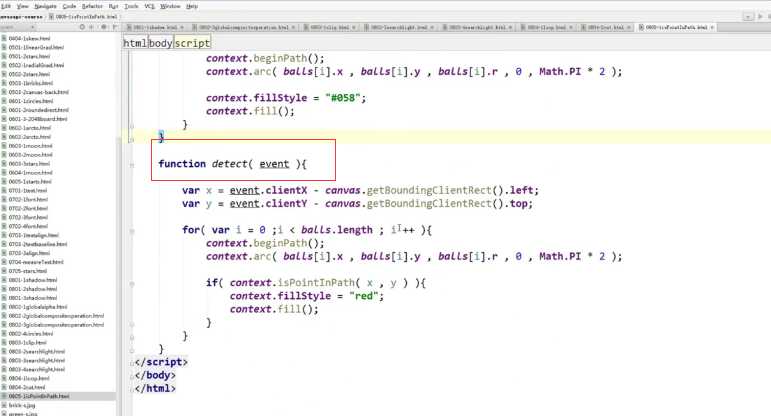This screenshot has width=771, height=416.
Task: Click the file icon beside 0701-1text.html
Action: pos(4,190)
